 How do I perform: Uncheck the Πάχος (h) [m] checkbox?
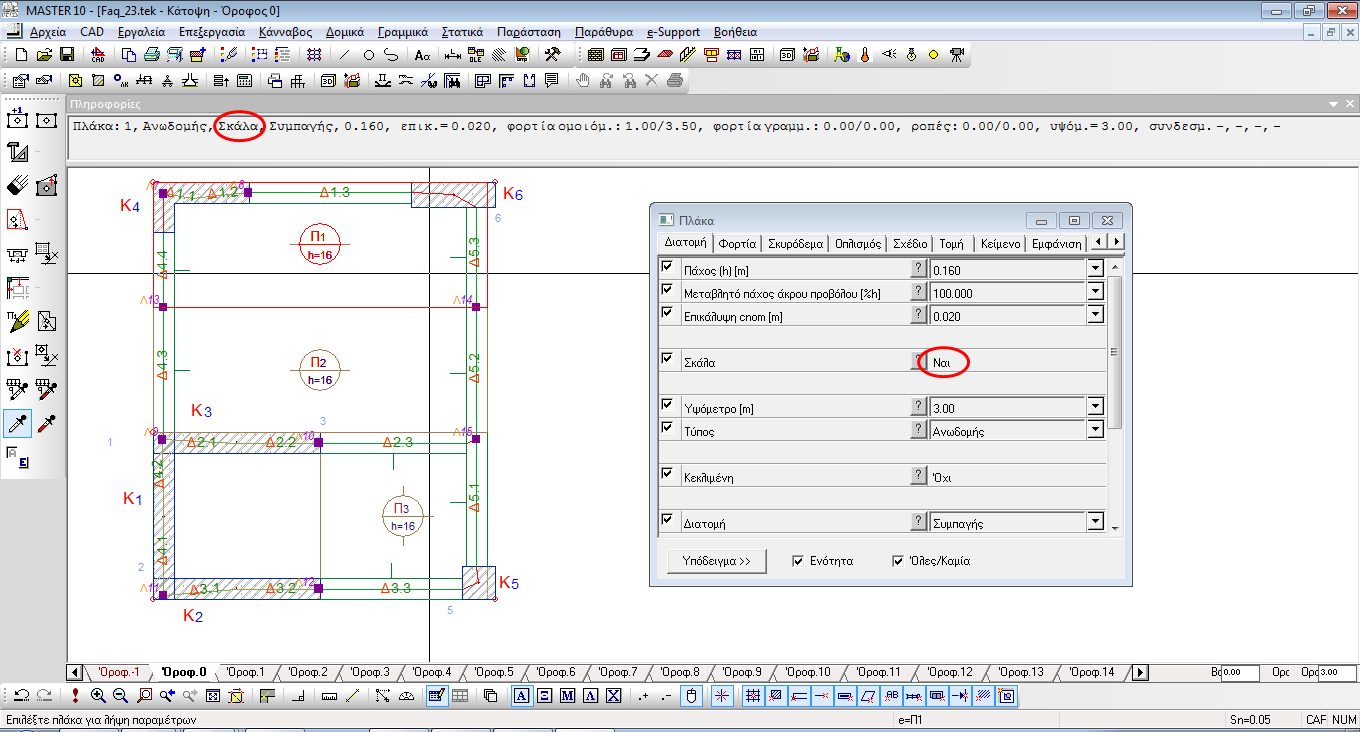668,268
